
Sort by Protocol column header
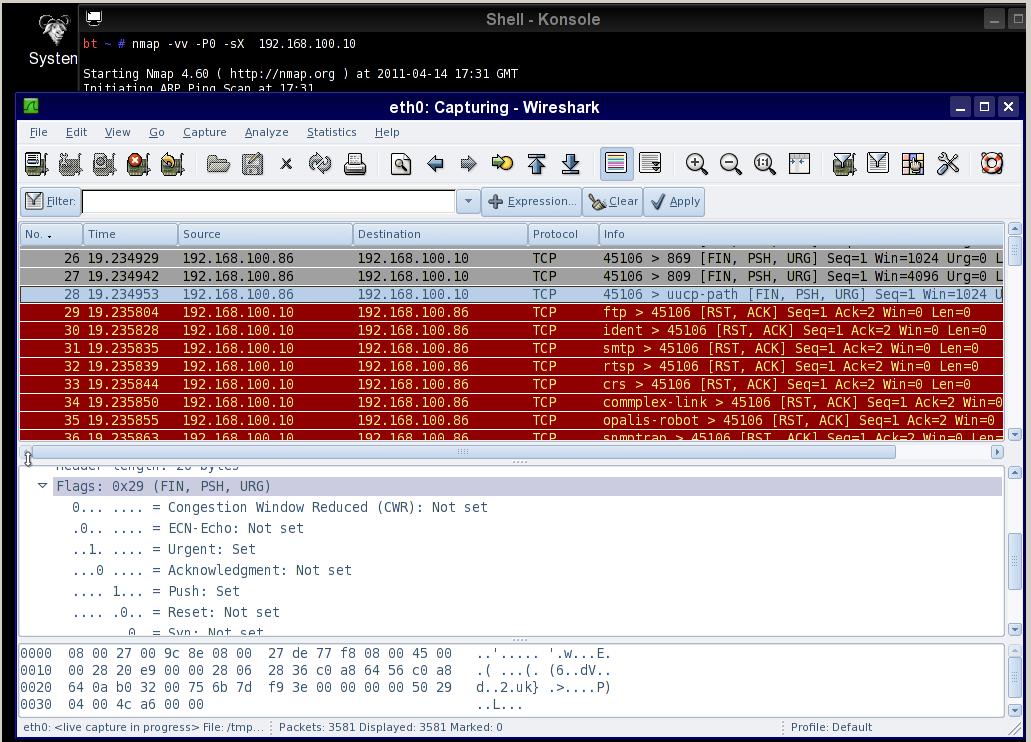point(563,234)
